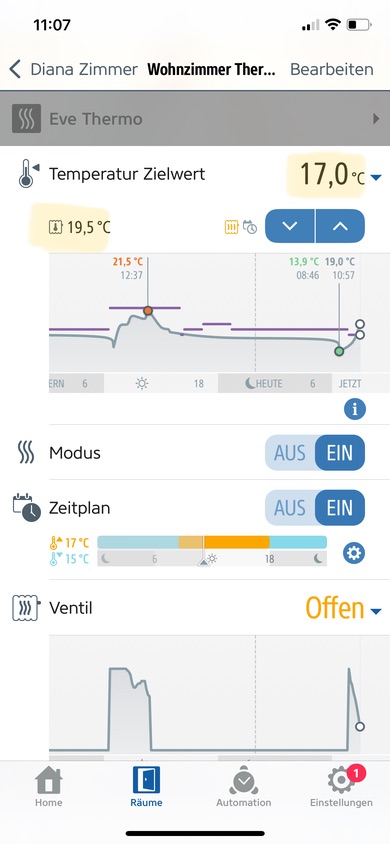Tap Bearbeiten to edit
390x844 pixels.
331,69
